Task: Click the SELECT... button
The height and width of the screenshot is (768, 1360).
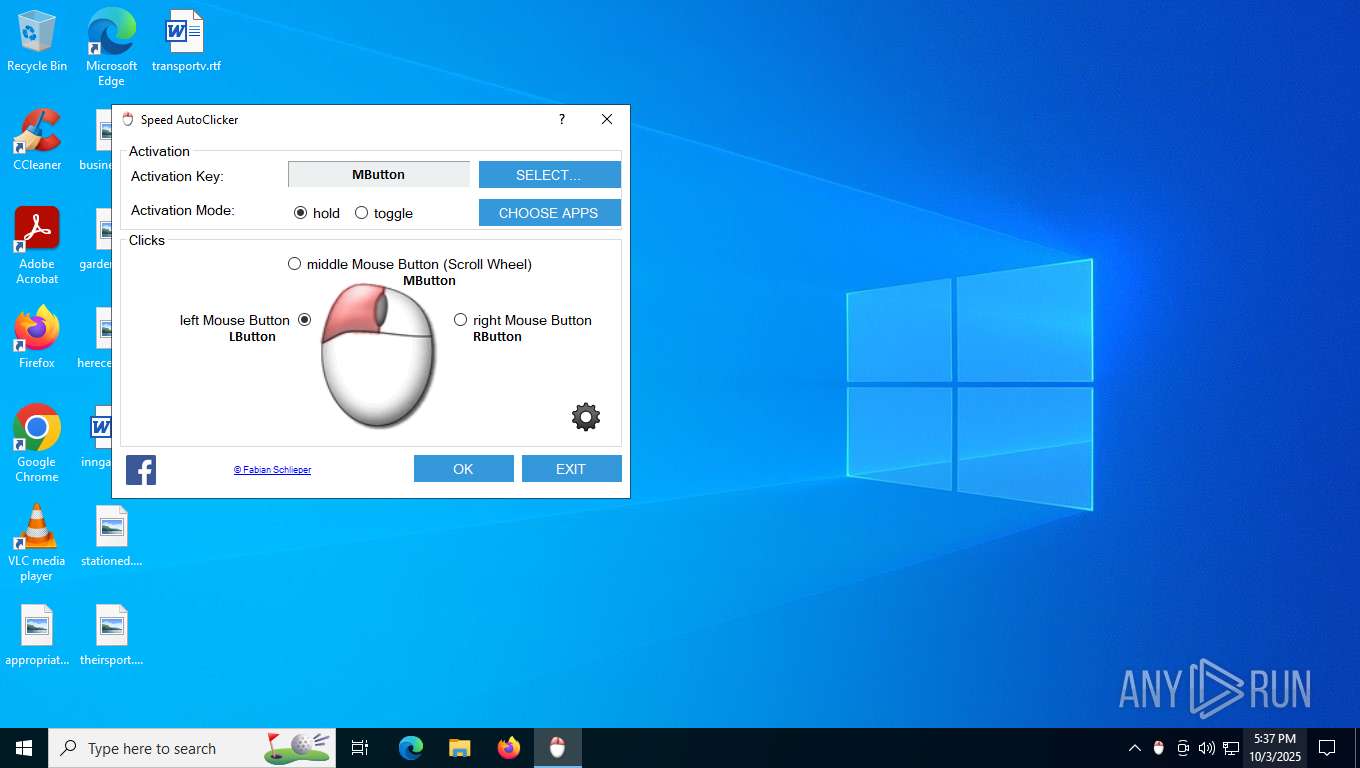Action: [550, 175]
